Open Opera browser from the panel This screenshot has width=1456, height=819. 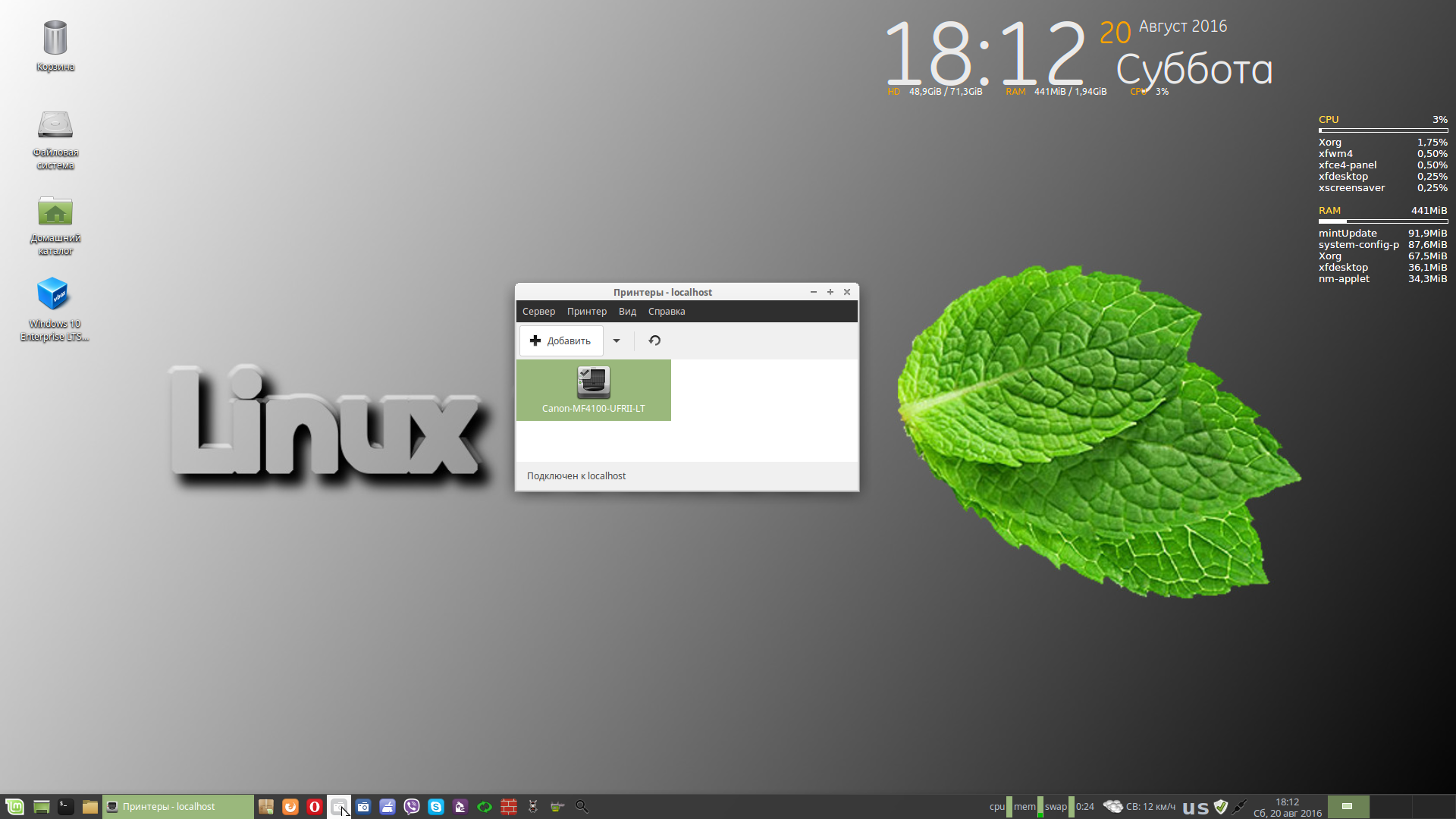pyautogui.click(x=314, y=807)
